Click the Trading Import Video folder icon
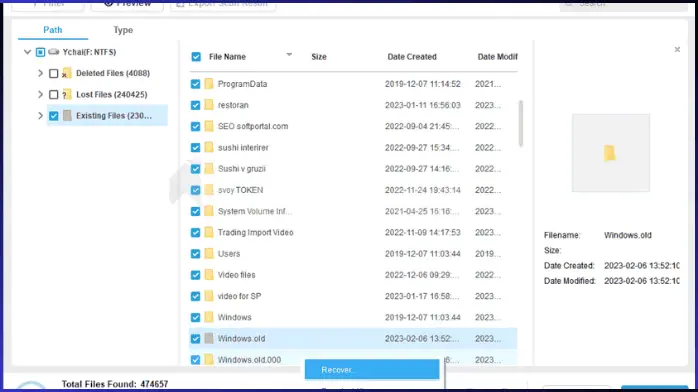Screen dimensions: 698x392 coord(209,232)
